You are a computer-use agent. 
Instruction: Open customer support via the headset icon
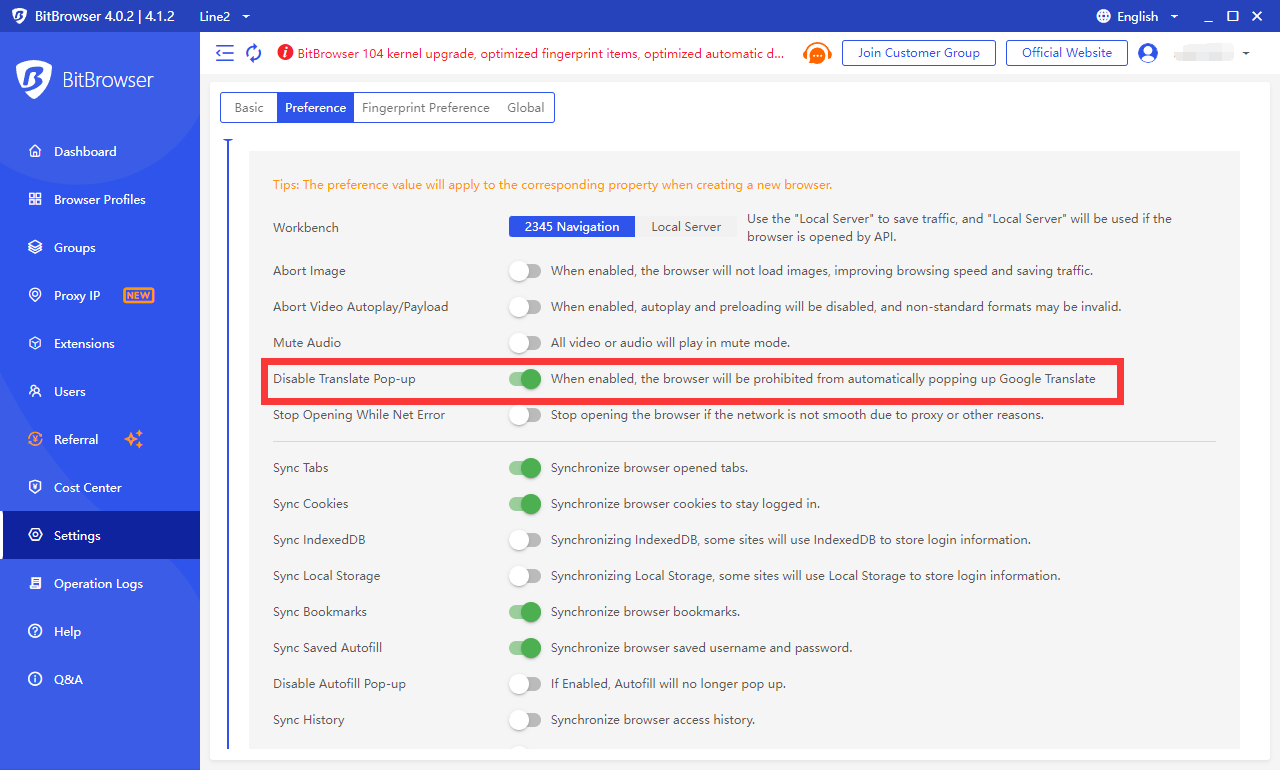click(x=817, y=53)
